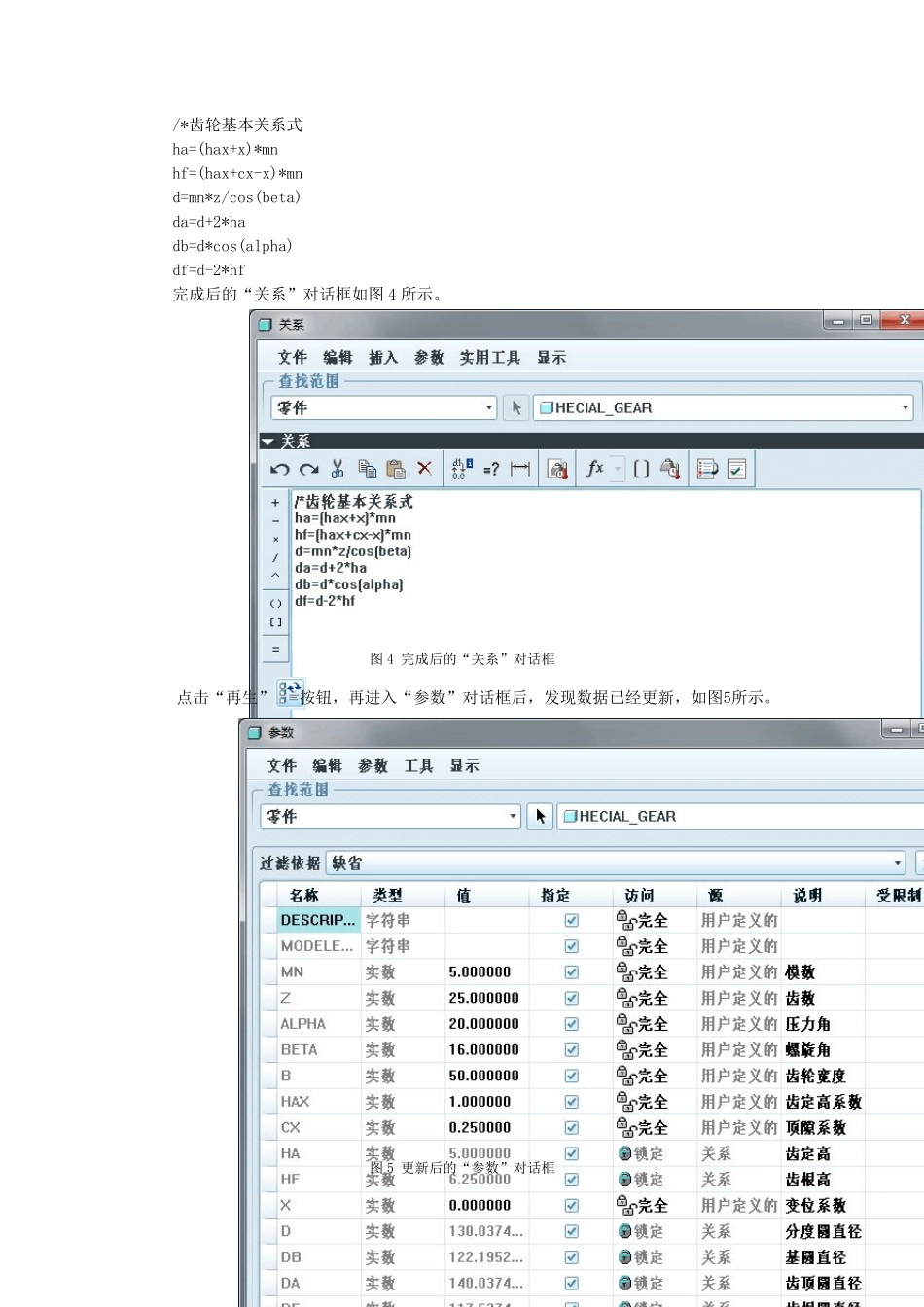Click the red X Delete icon
The image size is (924, 1307).
pos(424,469)
